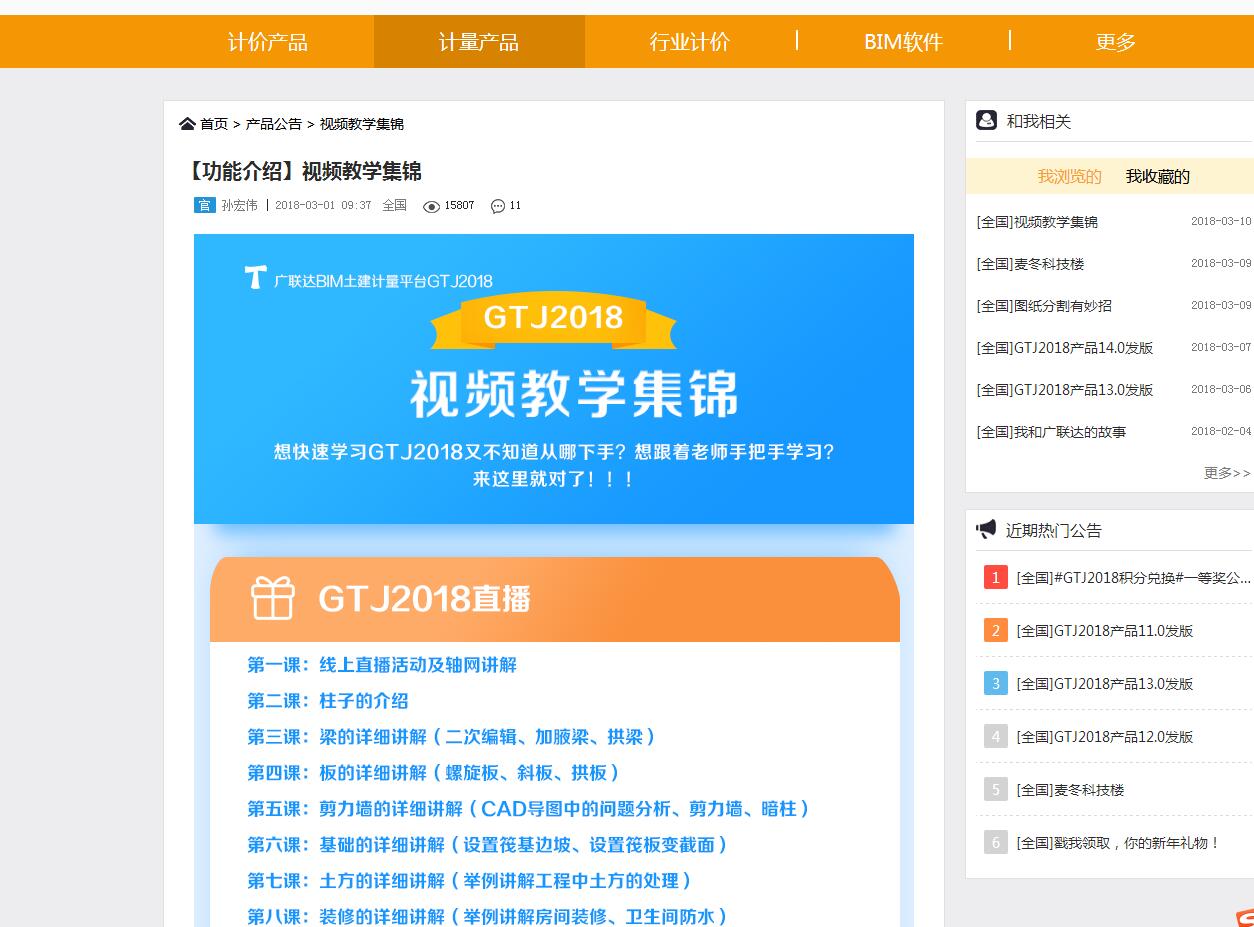The image size is (1254, 927).
Task: Open [全国]图纸分割有妙招 entry
Action: pos(1044,306)
